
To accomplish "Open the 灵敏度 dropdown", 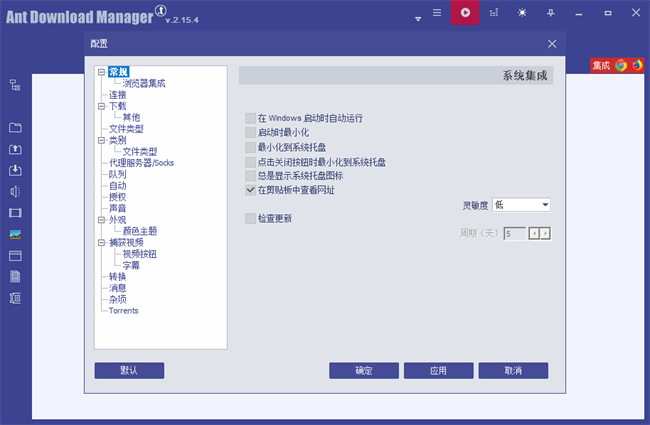I will coord(521,205).
